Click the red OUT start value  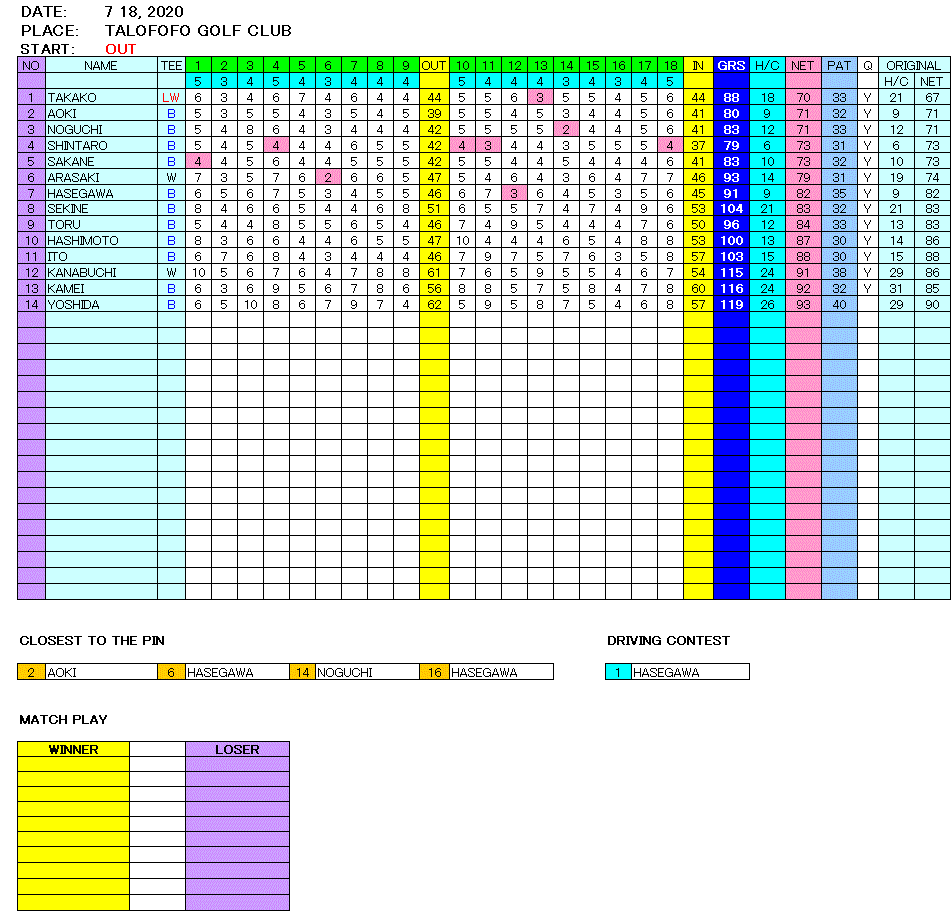[120, 49]
